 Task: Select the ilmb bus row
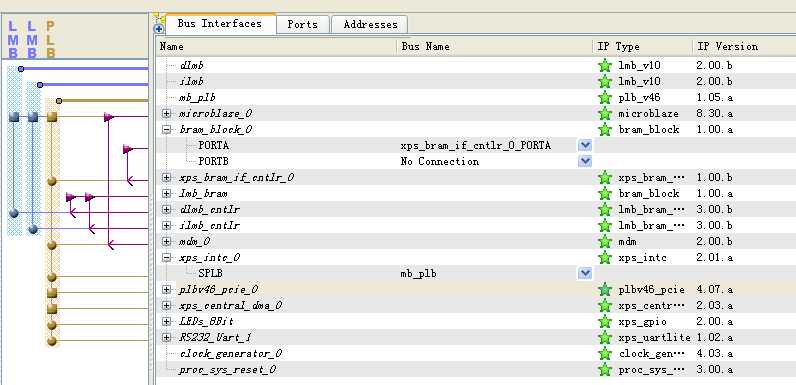(476, 81)
